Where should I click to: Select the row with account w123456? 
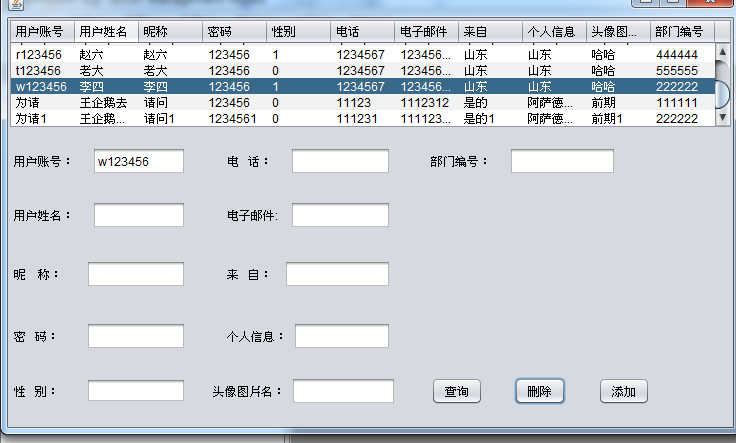[x=363, y=86]
